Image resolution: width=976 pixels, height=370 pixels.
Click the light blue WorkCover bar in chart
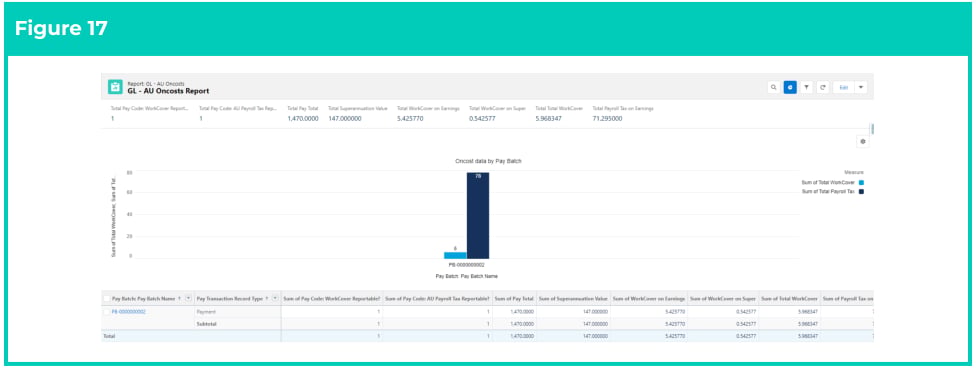point(455,255)
